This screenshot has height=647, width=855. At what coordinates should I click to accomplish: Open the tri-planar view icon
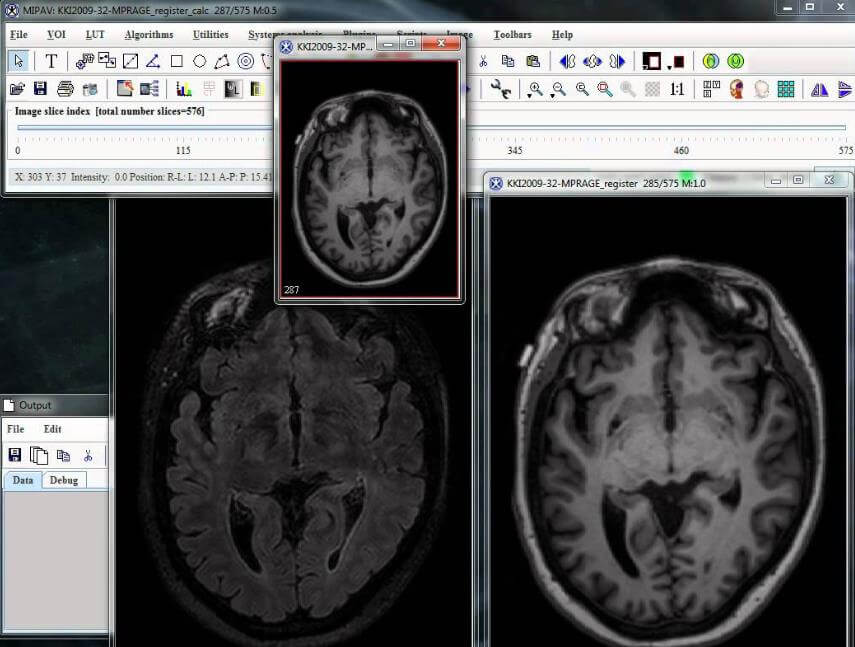(711, 89)
